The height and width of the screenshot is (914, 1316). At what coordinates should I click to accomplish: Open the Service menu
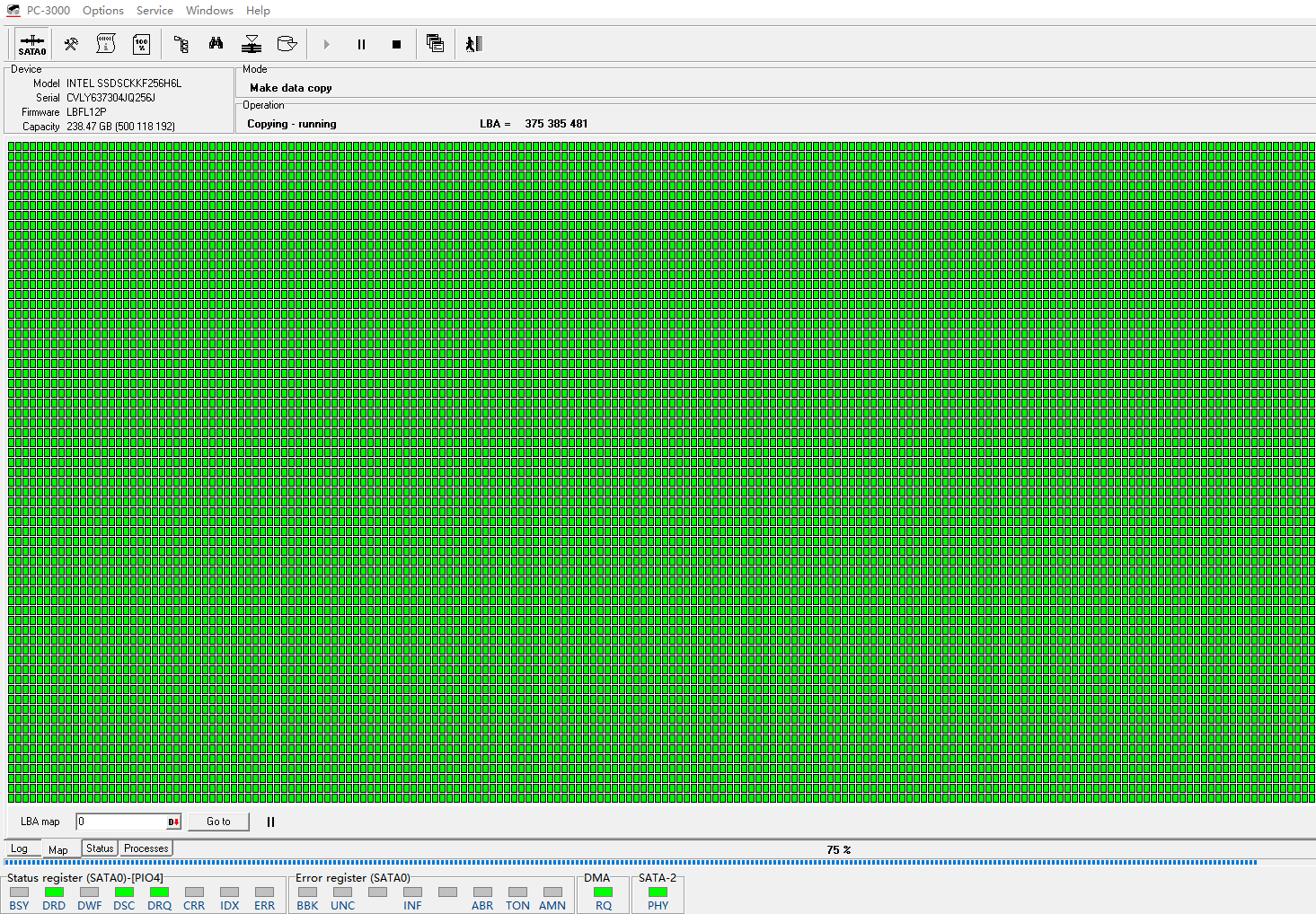pyautogui.click(x=155, y=11)
